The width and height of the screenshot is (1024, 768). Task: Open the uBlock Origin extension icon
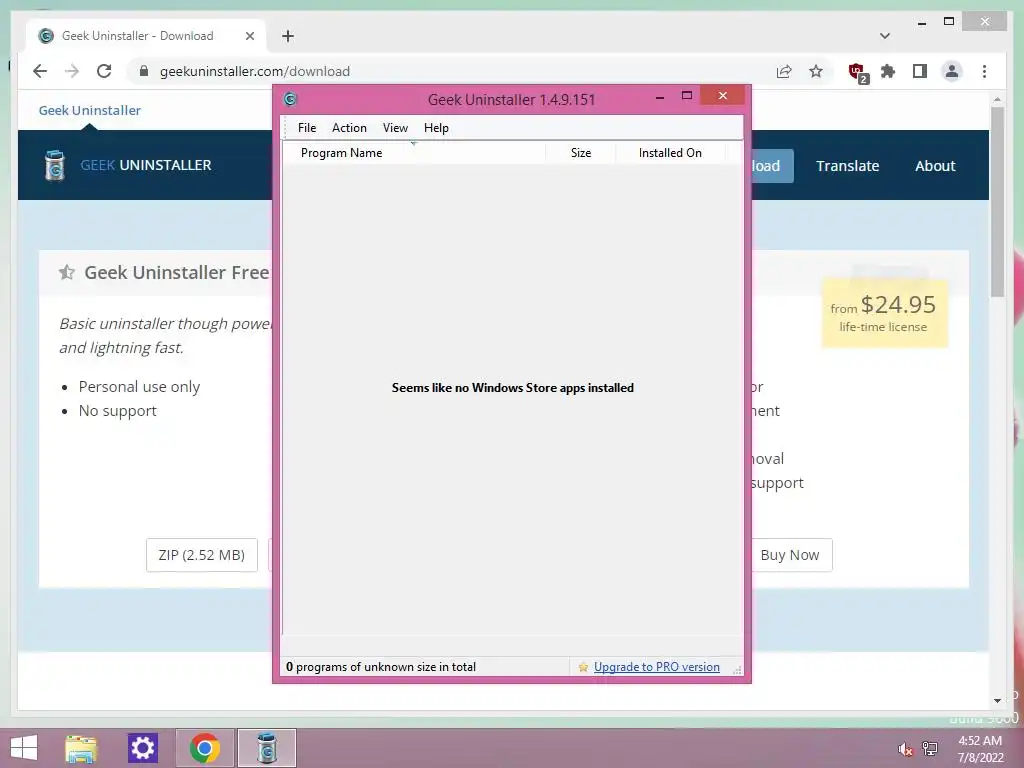tap(857, 72)
